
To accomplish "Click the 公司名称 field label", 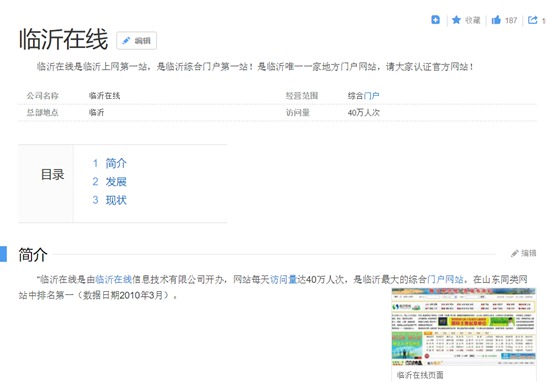I will 42,95.
